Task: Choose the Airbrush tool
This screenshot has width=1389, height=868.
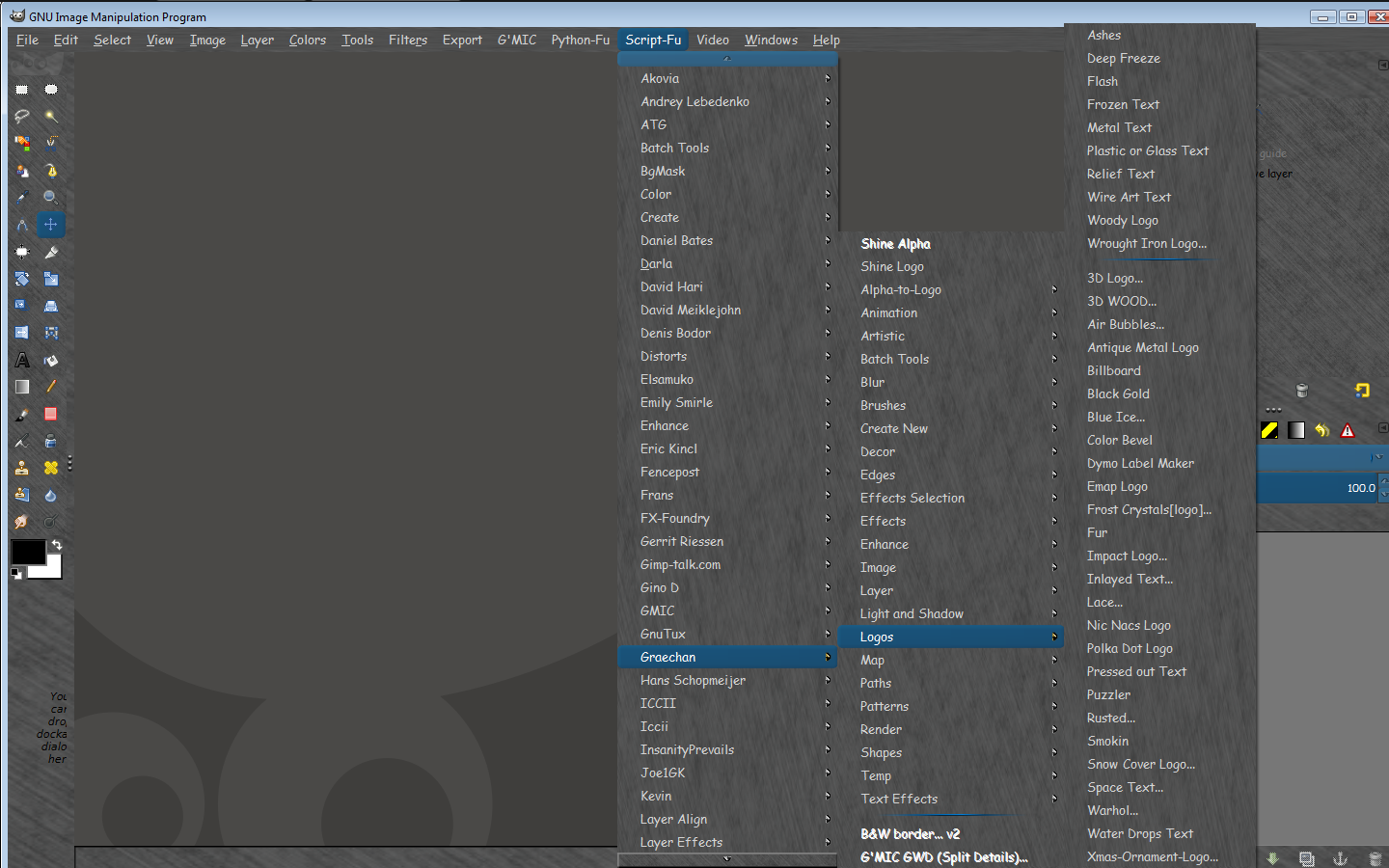Action: pos(22,441)
